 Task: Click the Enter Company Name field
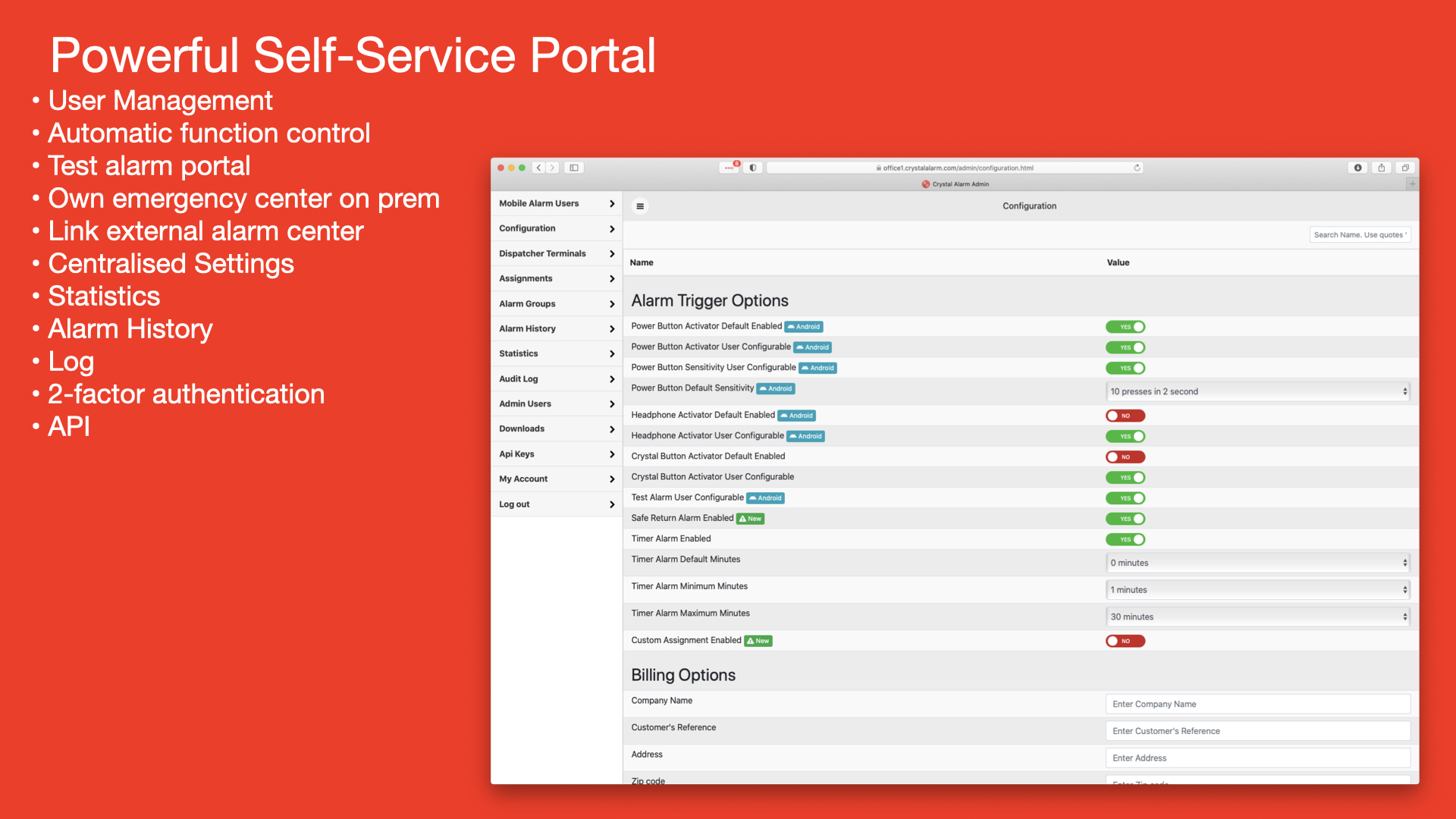[1258, 704]
